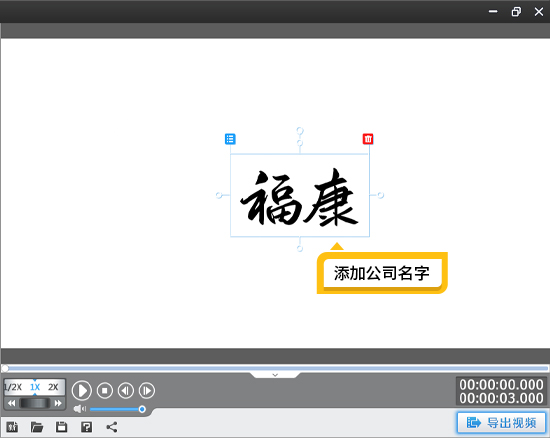Click the 导出视频 export video button
Viewport: 550px width, 438px height.
pyautogui.click(x=502, y=423)
